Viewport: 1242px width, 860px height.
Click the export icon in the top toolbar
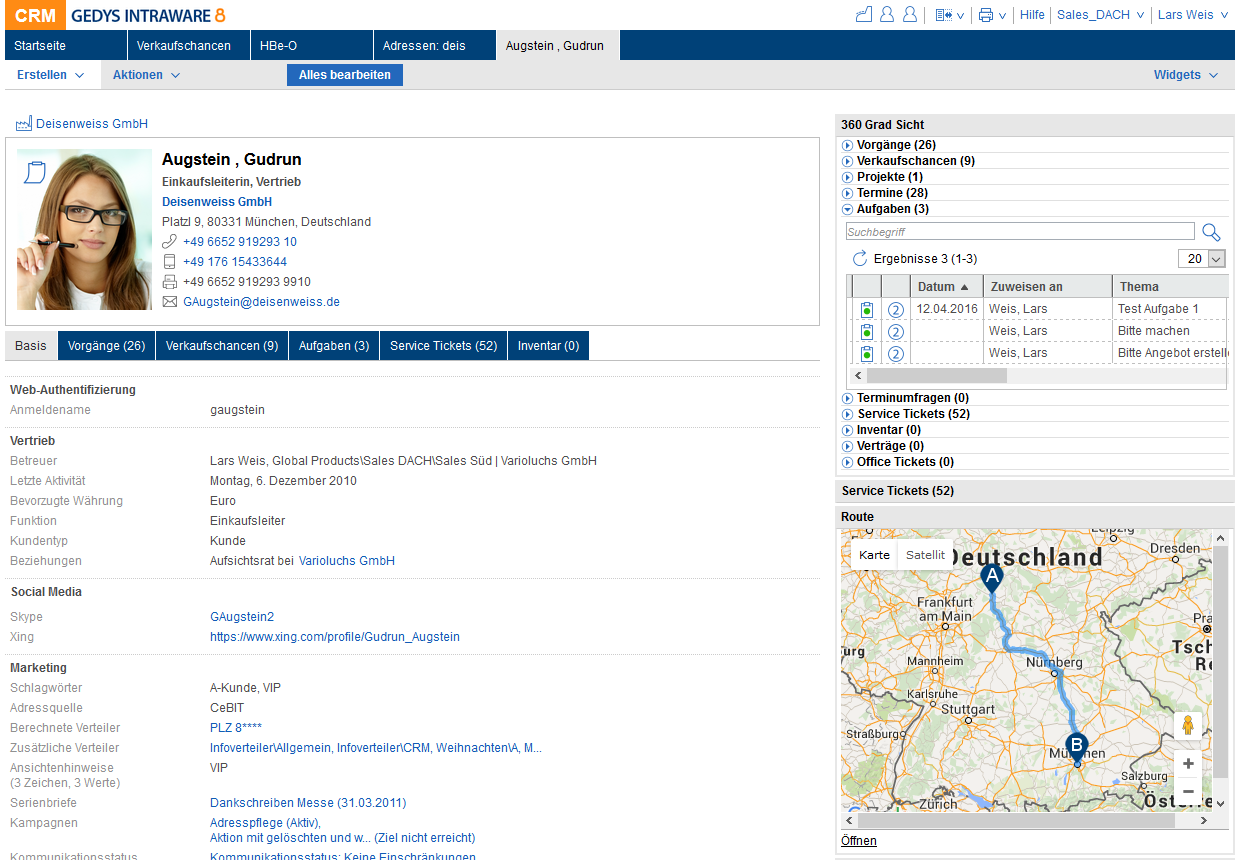tap(944, 15)
